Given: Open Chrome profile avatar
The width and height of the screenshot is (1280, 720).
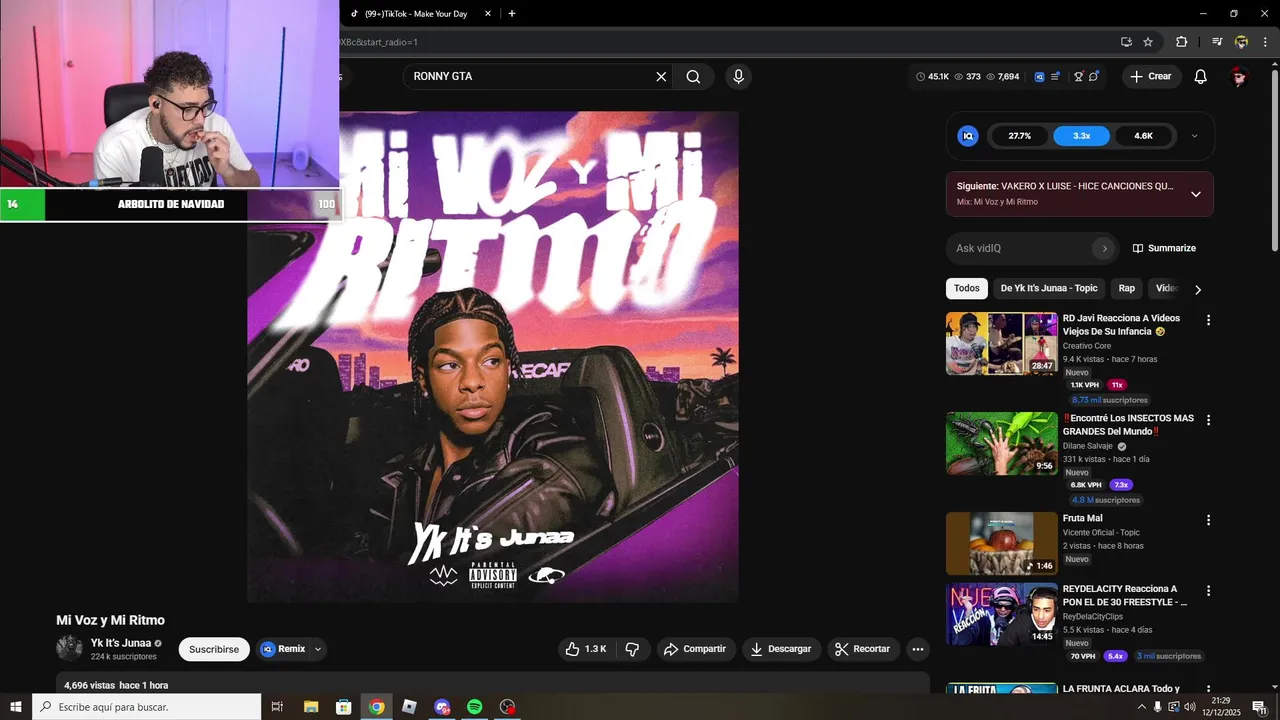Looking at the screenshot, I should [x=1241, y=42].
